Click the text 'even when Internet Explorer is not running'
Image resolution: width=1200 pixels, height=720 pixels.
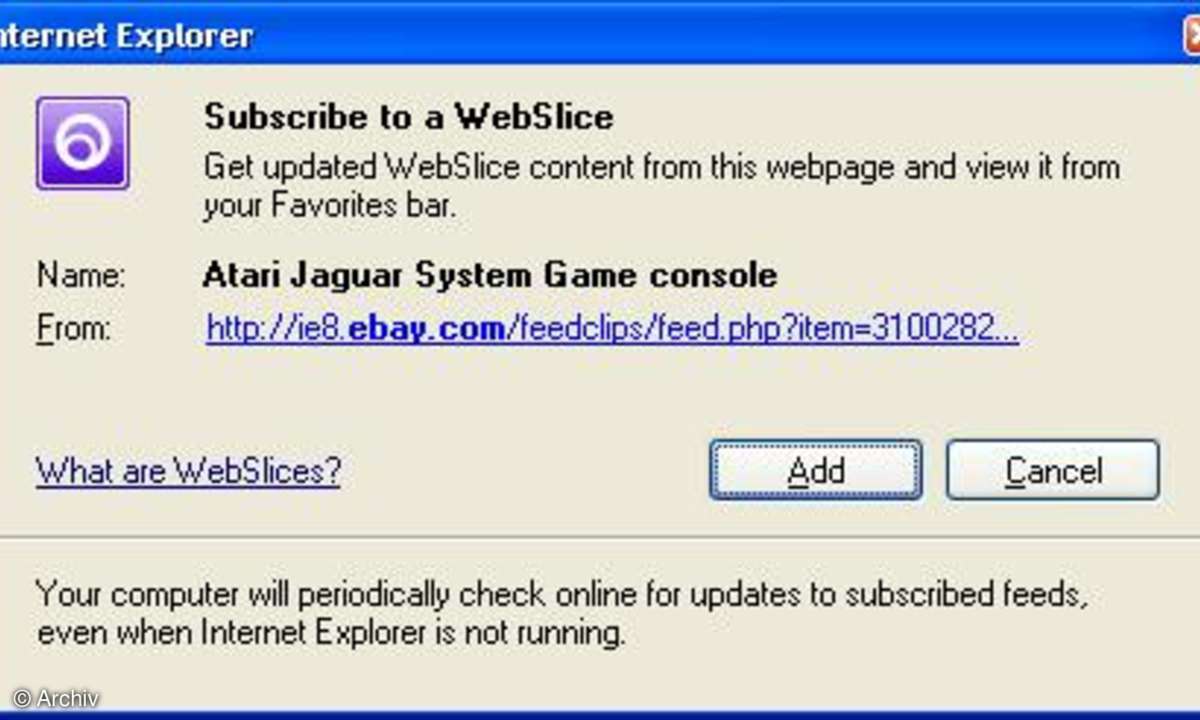329,633
